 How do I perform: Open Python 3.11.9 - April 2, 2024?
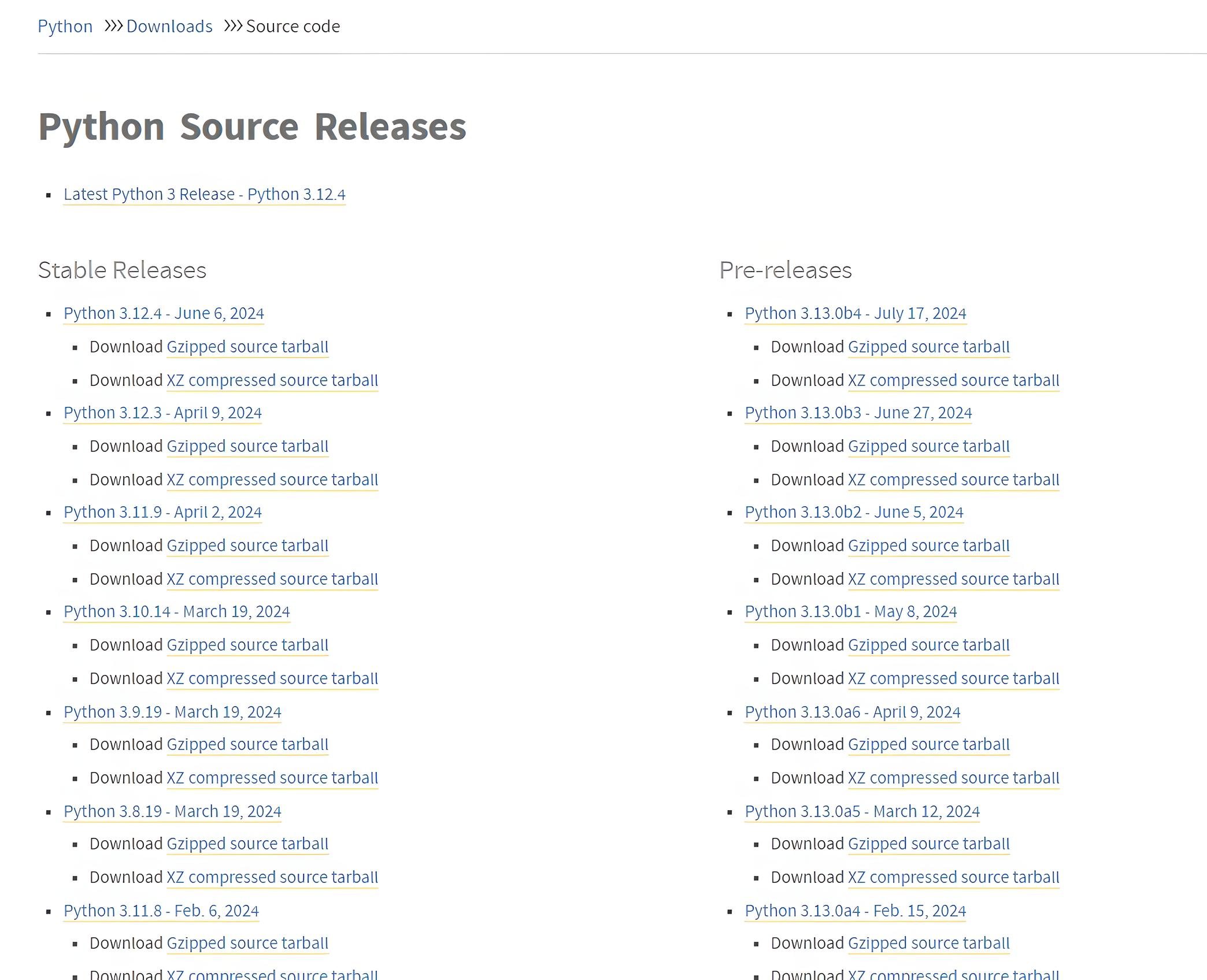tap(162, 512)
